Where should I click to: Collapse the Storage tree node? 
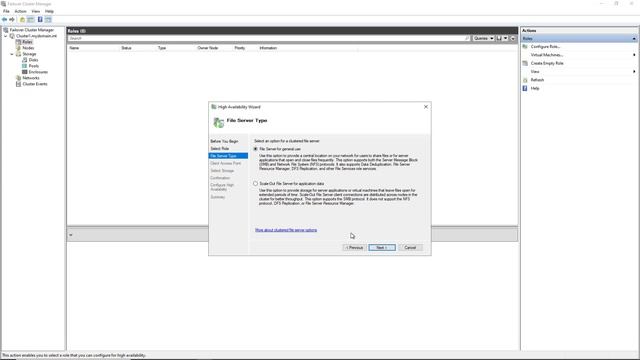12,54
